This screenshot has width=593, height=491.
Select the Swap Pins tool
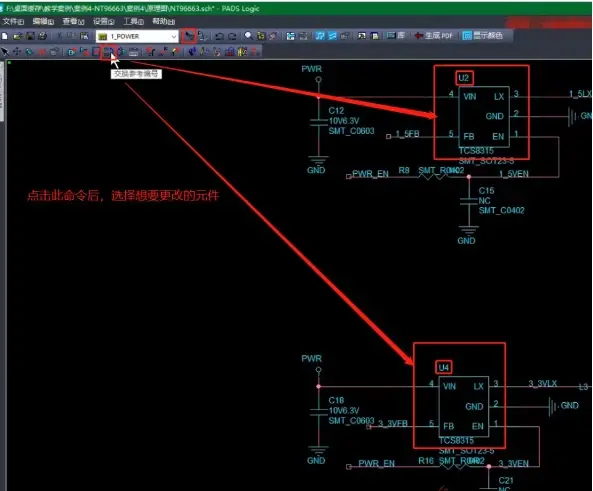(121, 52)
